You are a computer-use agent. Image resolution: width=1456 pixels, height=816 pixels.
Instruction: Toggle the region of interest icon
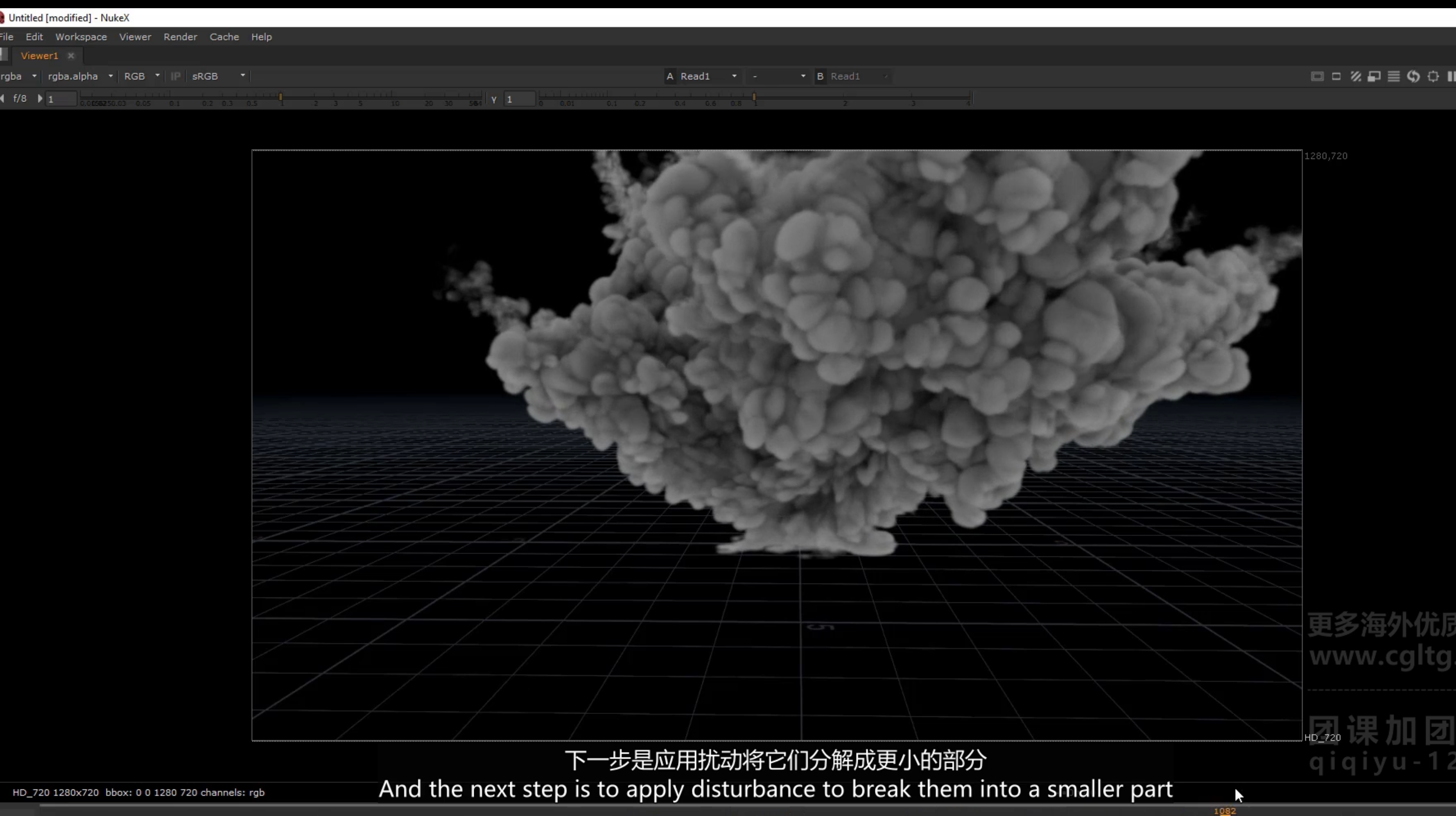coord(1433,76)
